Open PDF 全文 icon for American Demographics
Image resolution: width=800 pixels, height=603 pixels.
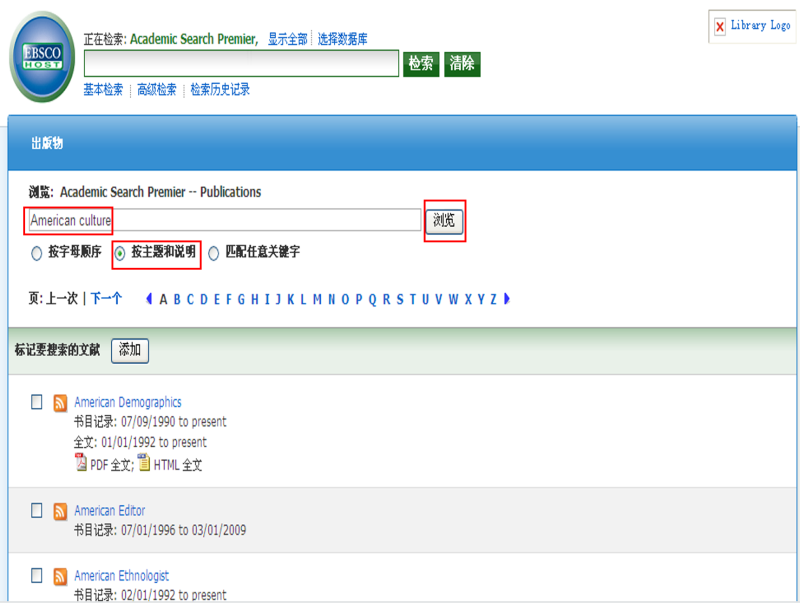point(81,462)
